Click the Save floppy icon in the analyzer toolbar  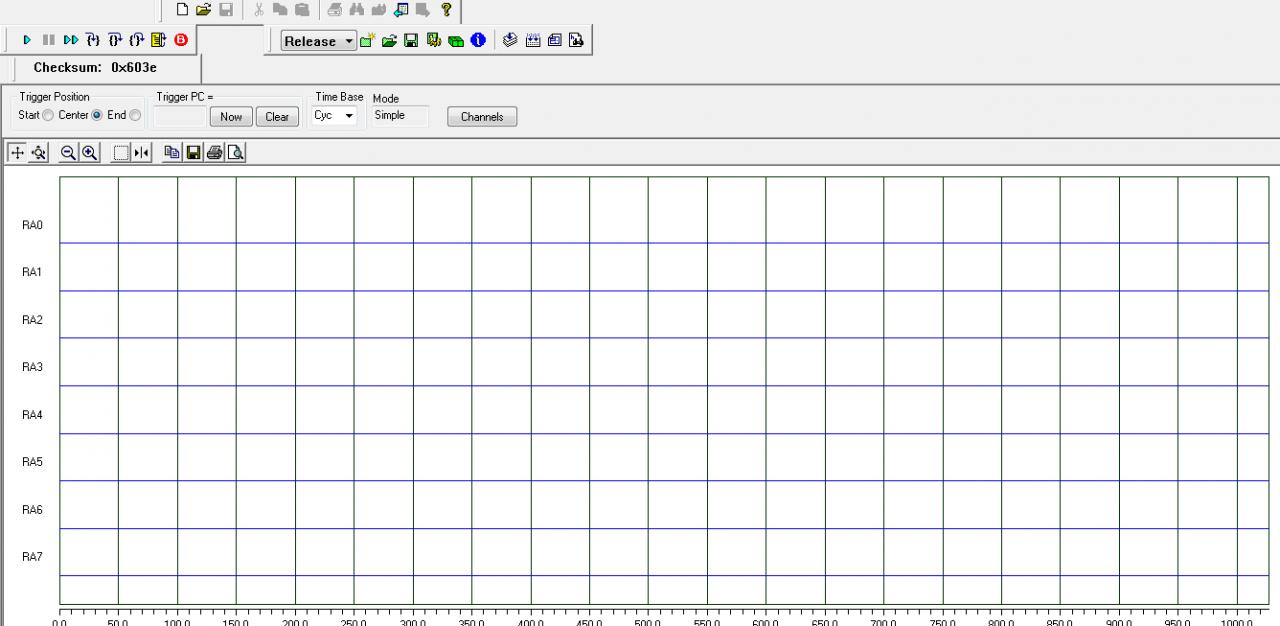pos(193,152)
